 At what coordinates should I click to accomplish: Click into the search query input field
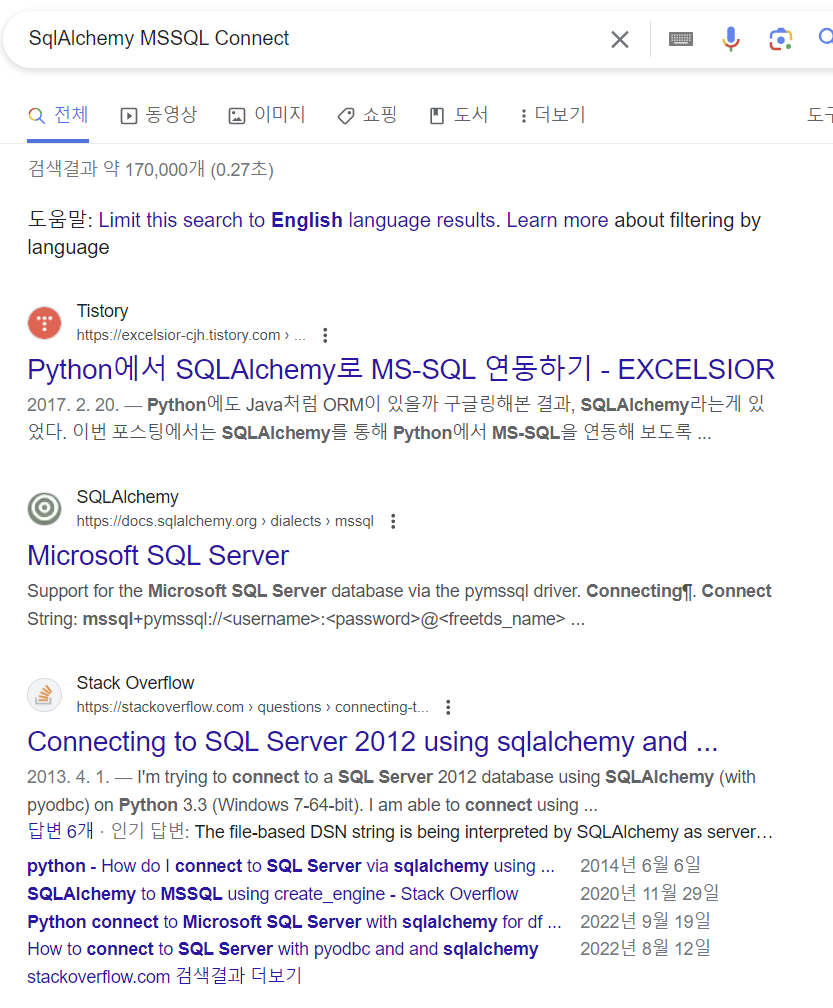click(x=309, y=39)
